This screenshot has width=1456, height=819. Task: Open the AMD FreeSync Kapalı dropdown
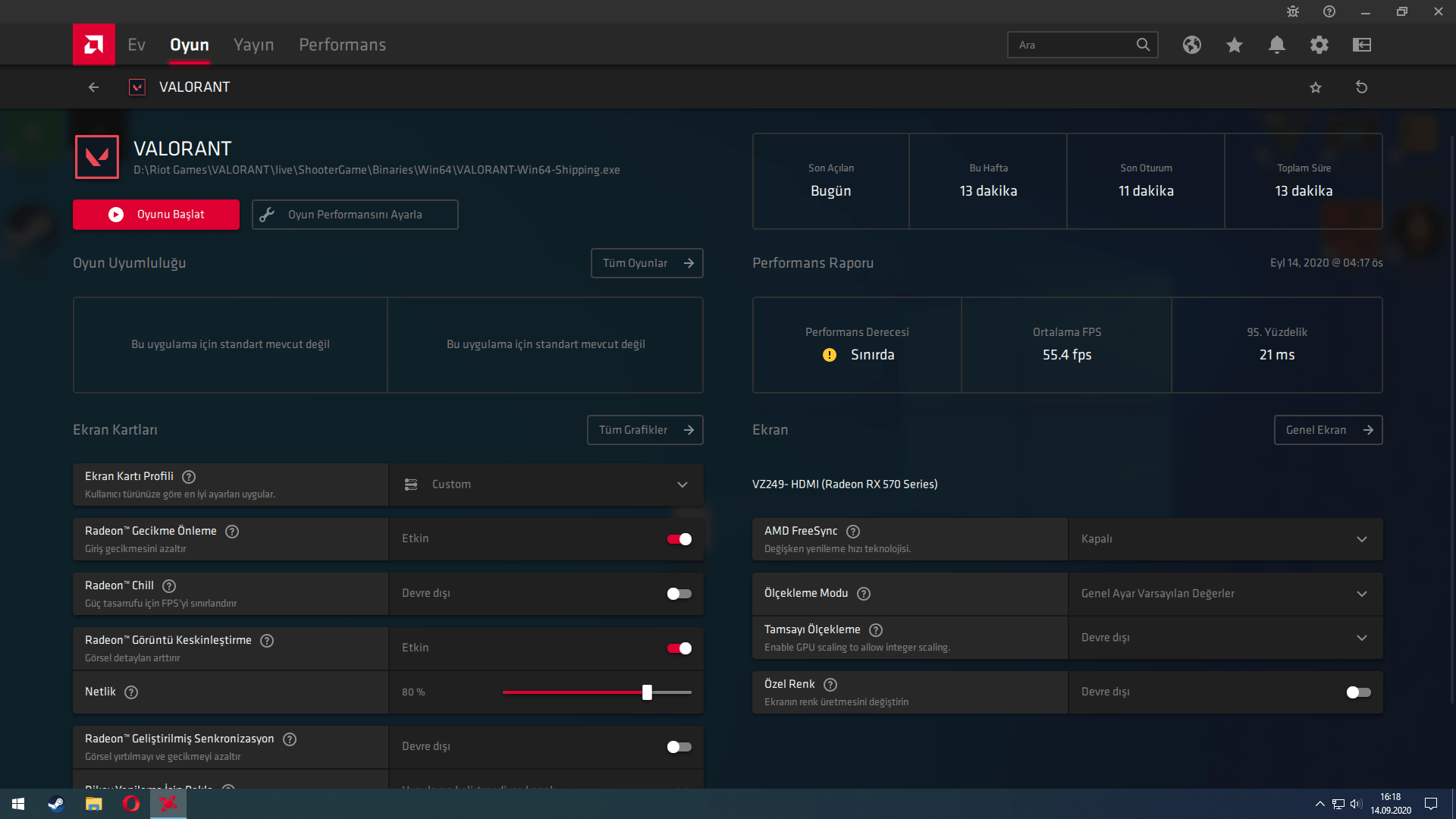coord(1225,539)
